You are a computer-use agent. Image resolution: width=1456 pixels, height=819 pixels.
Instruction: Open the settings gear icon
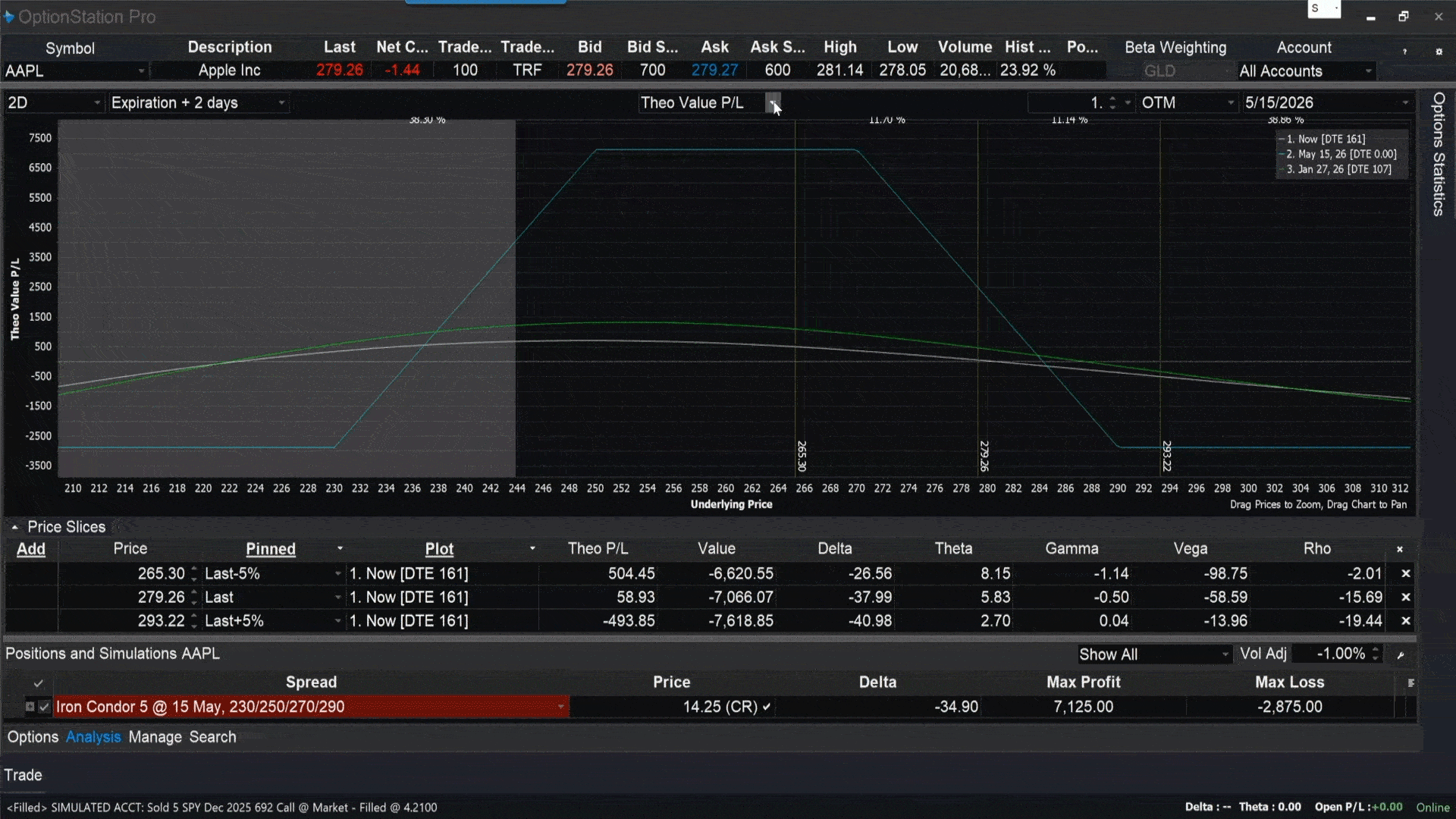tap(1439, 52)
